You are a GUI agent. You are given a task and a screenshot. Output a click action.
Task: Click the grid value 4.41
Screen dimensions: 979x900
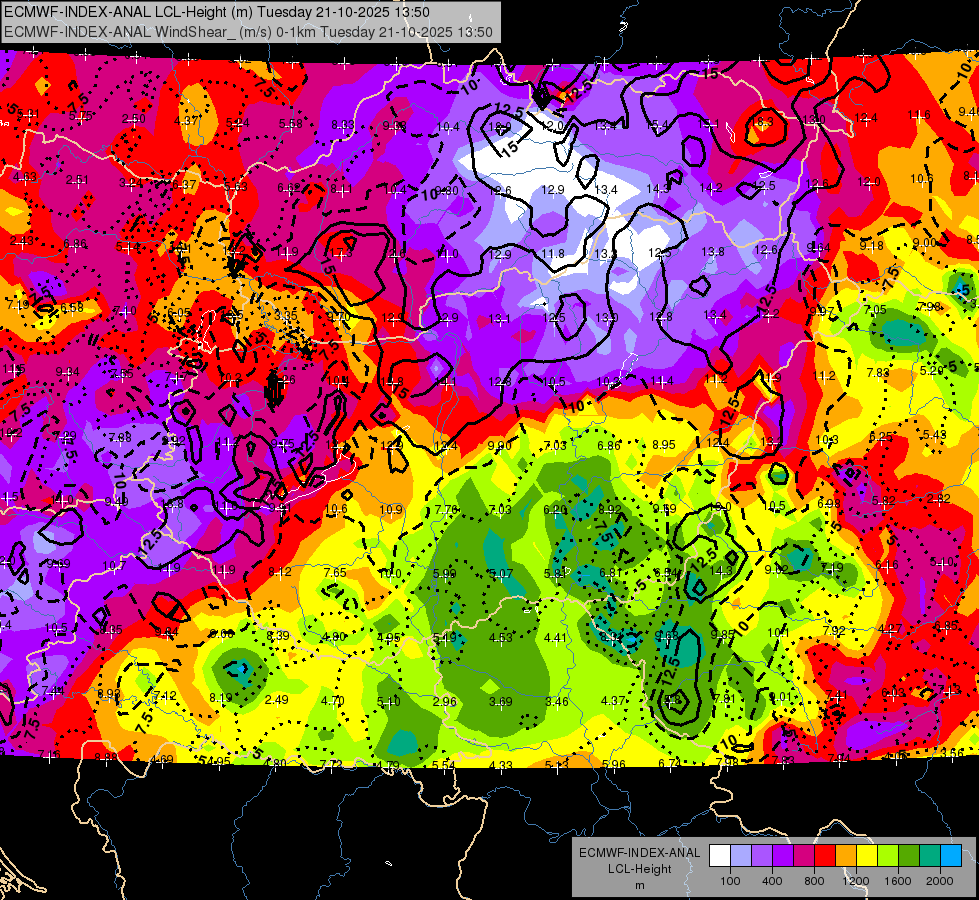[556, 637]
